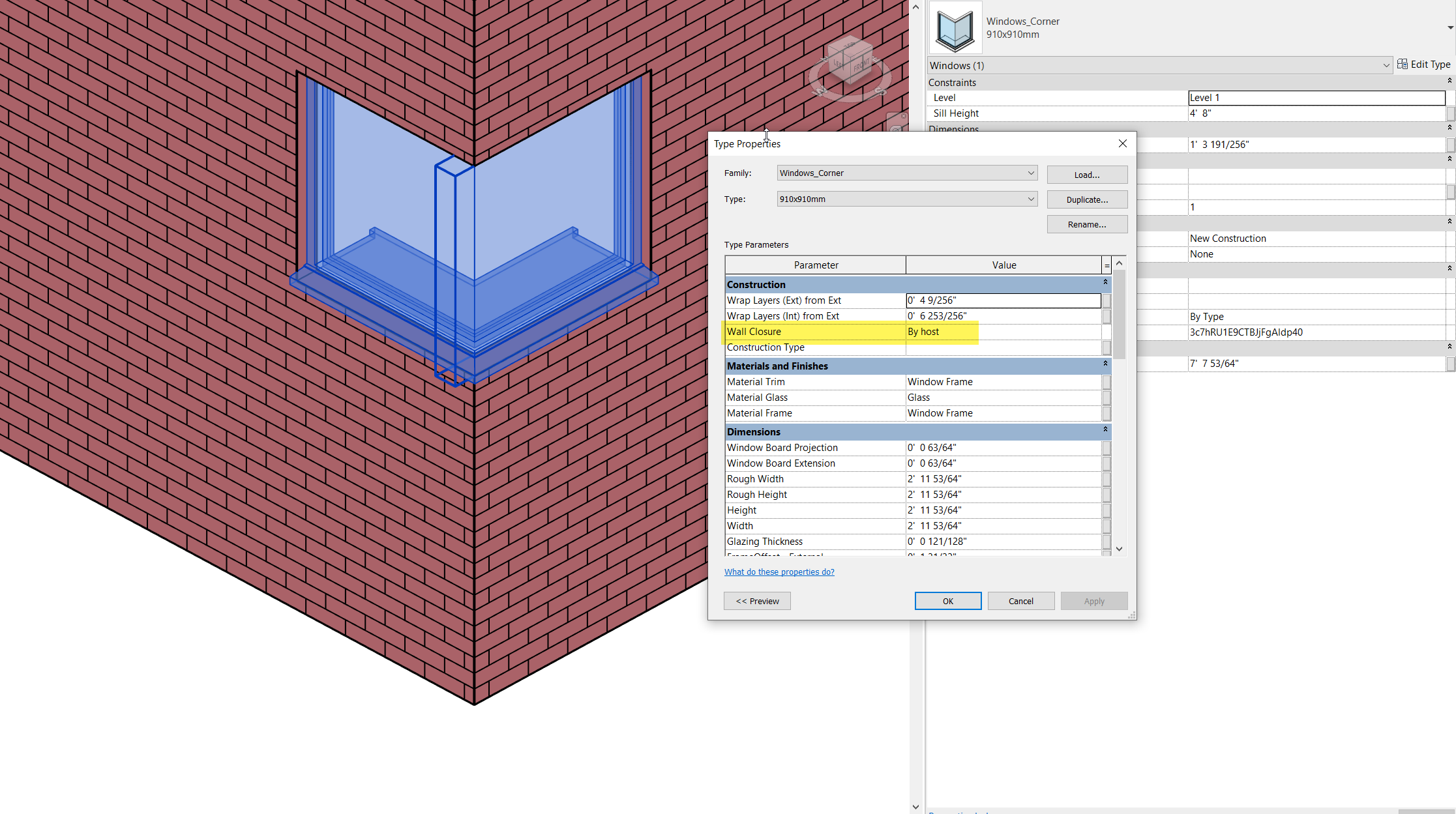Open the "What do these properties do?" link
Image resolution: width=1456 pixels, height=814 pixels.
tap(779, 572)
